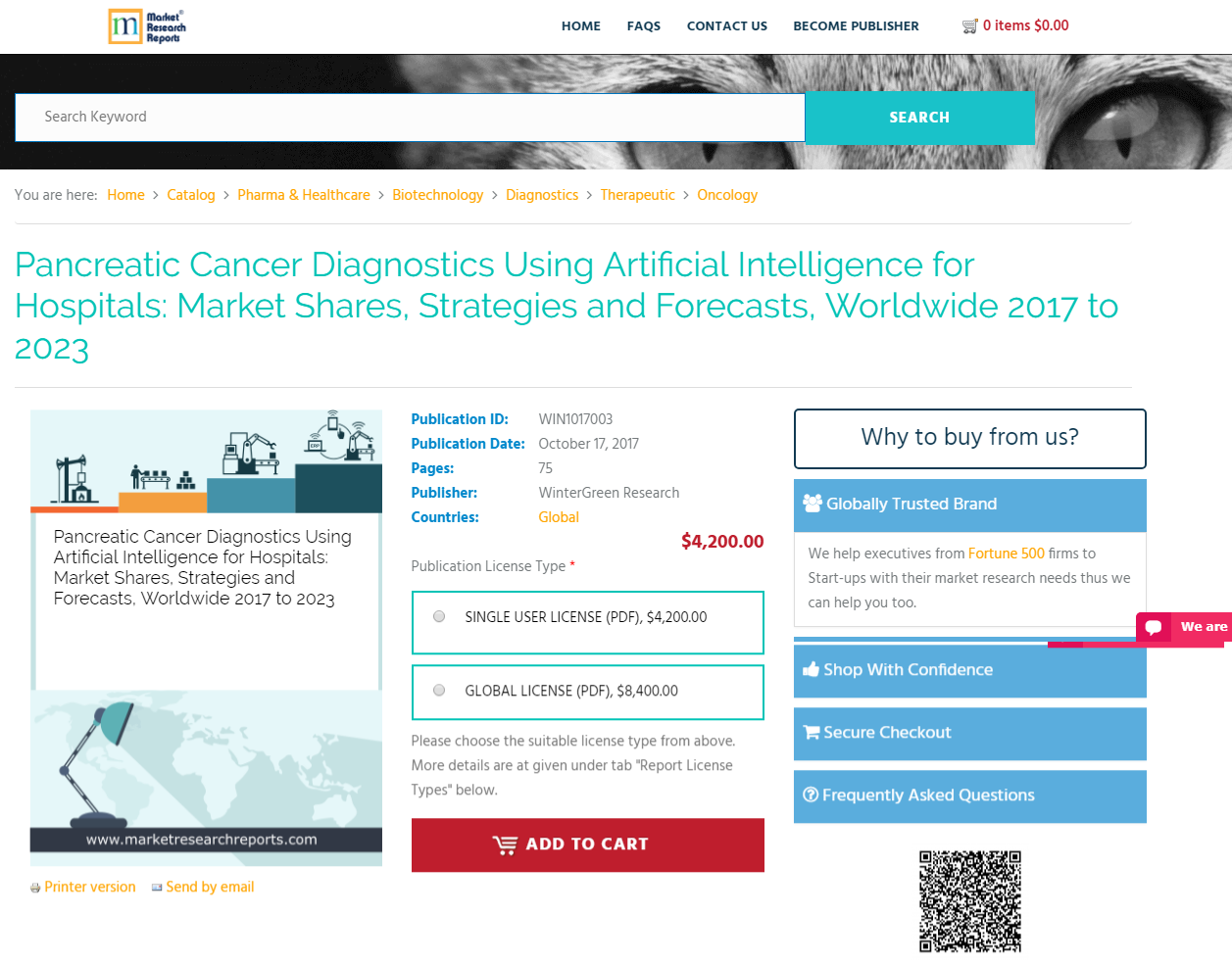Open BECOME PUBLISHER page
Screen dimensions: 1232x963
pyautogui.click(x=856, y=26)
